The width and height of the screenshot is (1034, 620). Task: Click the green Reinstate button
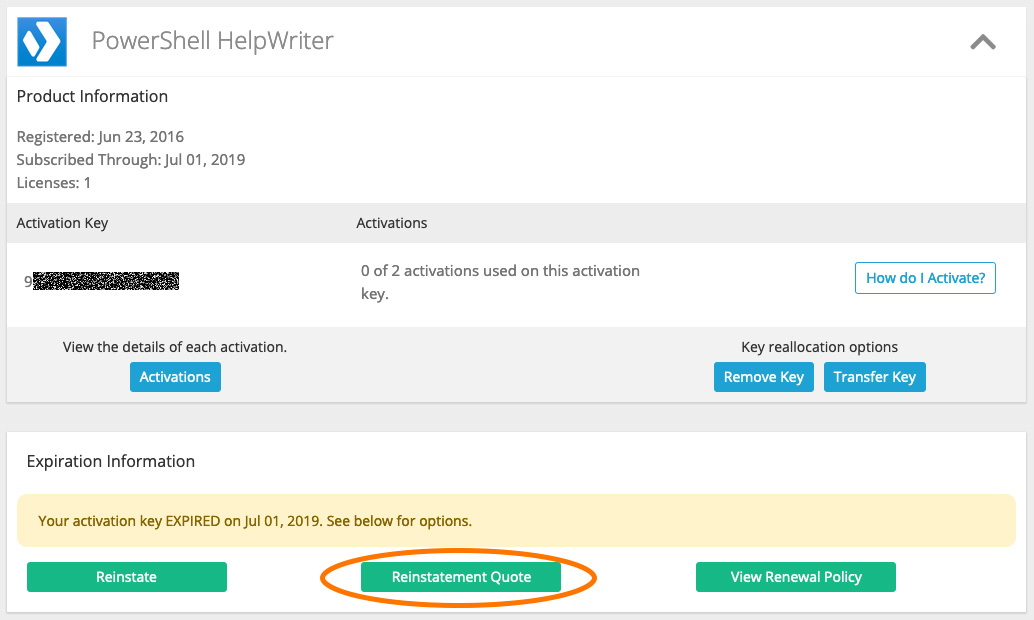(127, 576)
